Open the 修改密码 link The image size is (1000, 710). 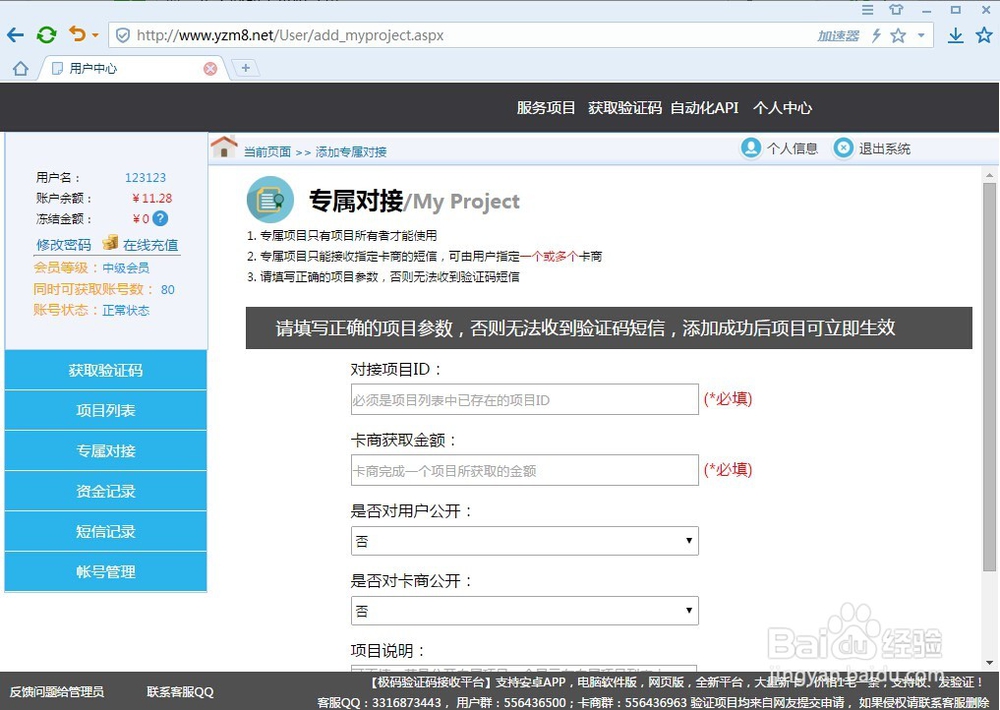[x=63, y=243]
